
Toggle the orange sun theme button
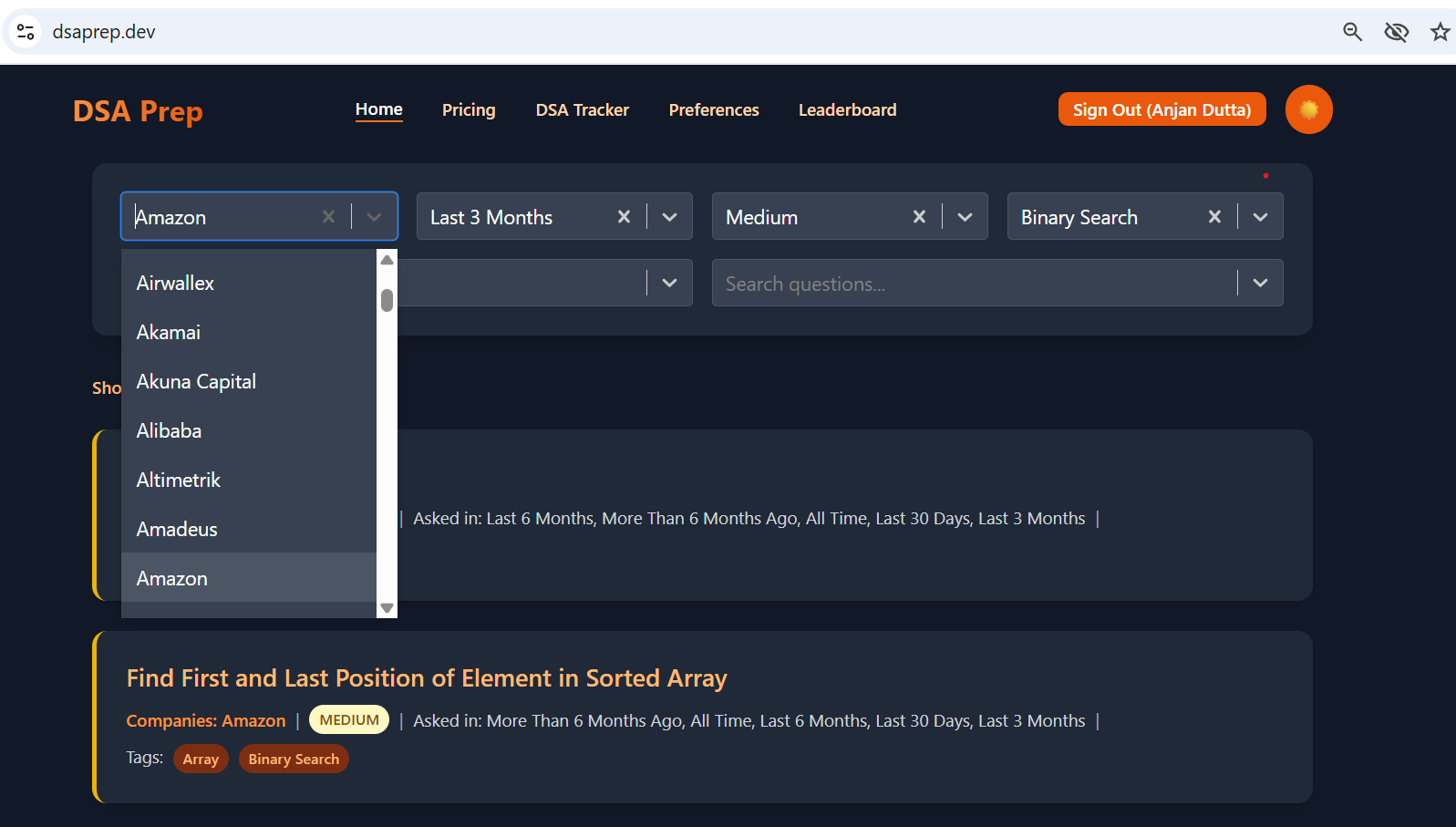1308,109
